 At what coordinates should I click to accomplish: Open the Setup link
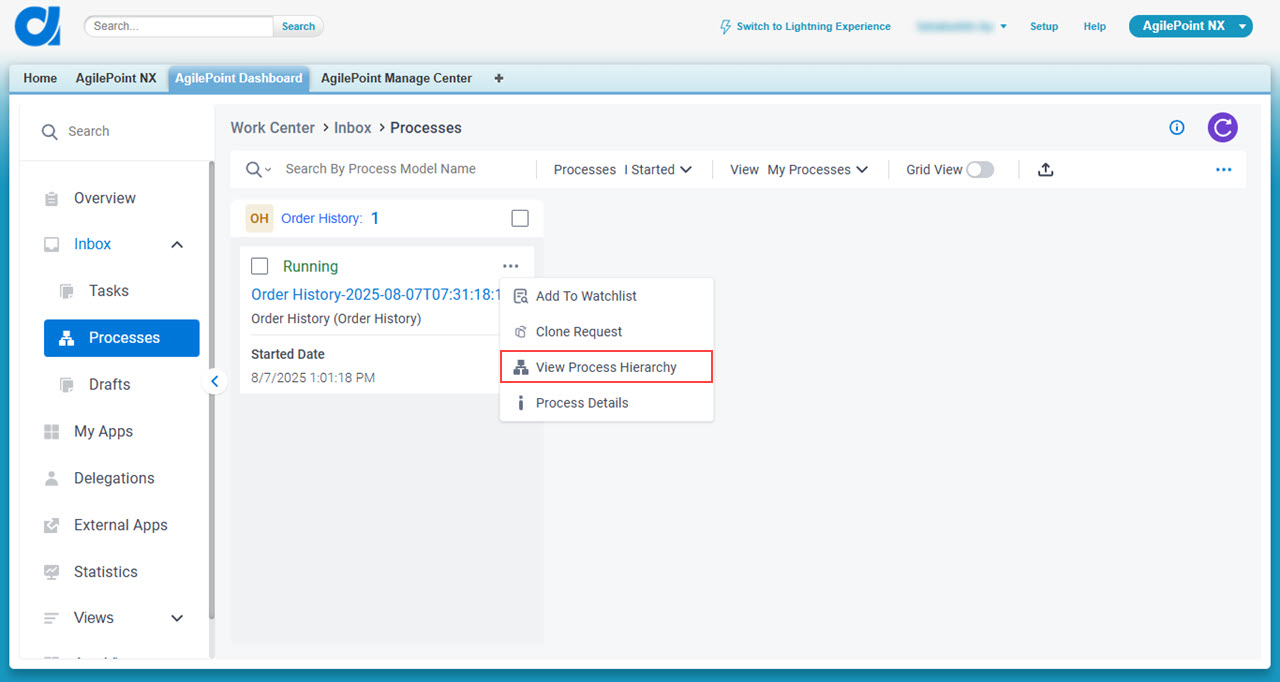point(1044,27)
